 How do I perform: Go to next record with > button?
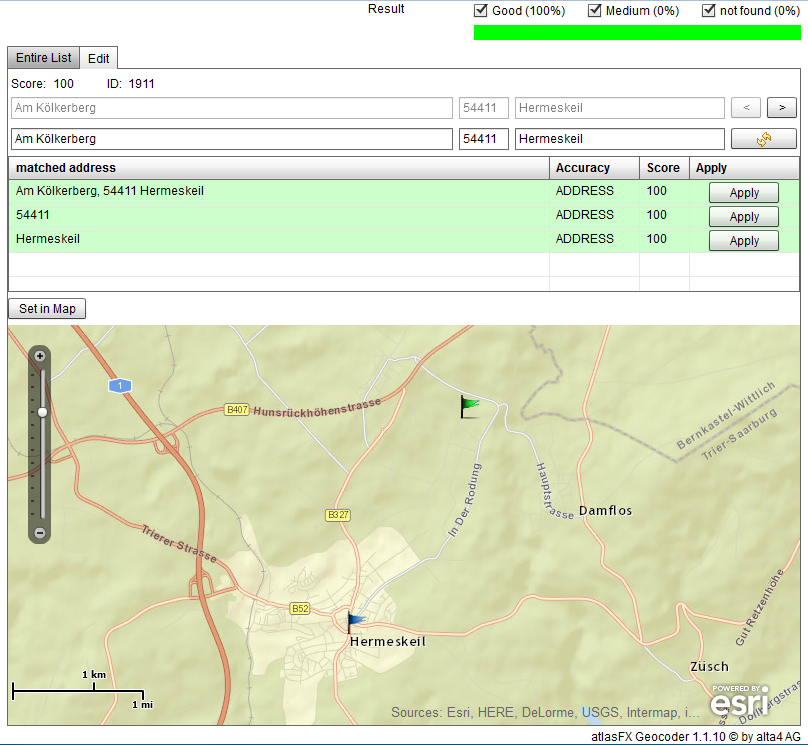pos(782,108)
